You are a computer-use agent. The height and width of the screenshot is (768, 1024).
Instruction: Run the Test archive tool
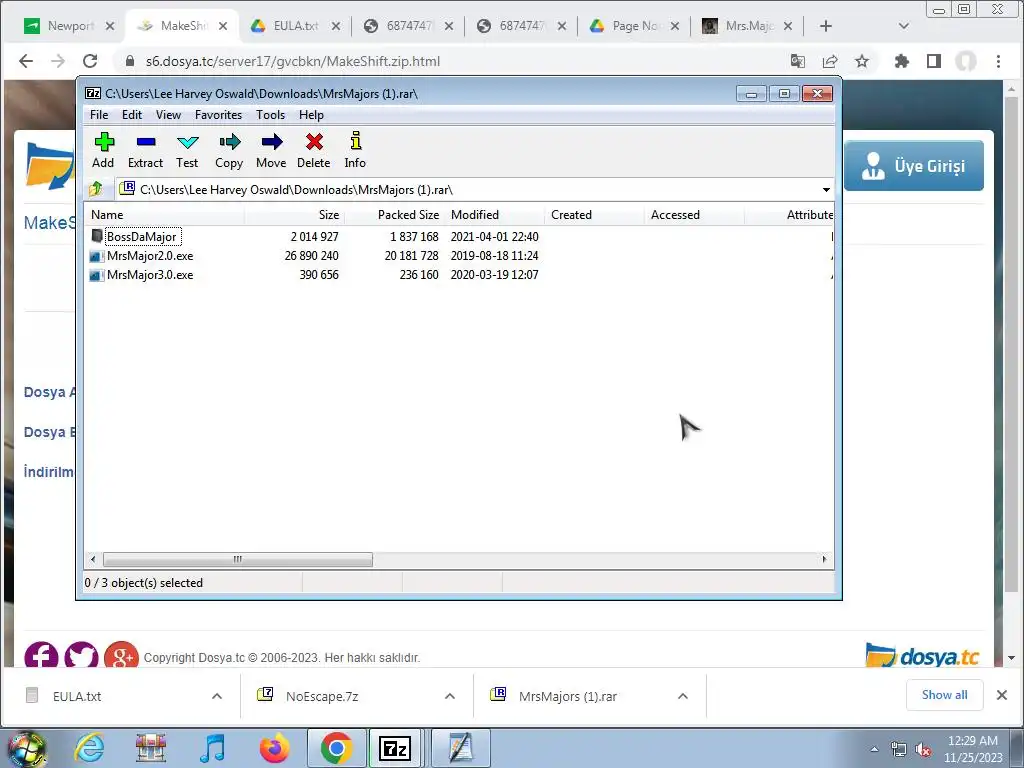(187, 151)
